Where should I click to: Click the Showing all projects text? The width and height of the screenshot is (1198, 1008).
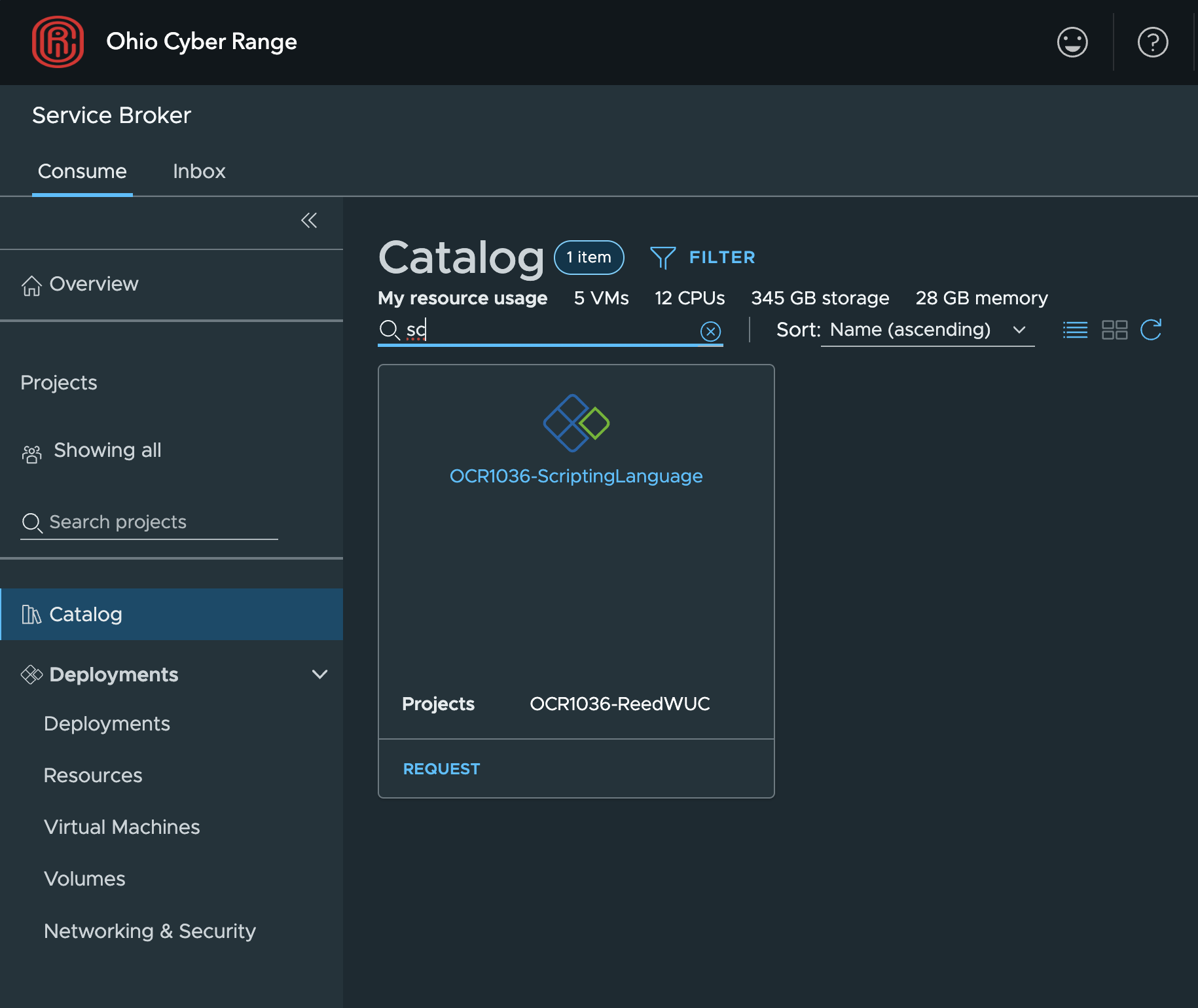107,450
